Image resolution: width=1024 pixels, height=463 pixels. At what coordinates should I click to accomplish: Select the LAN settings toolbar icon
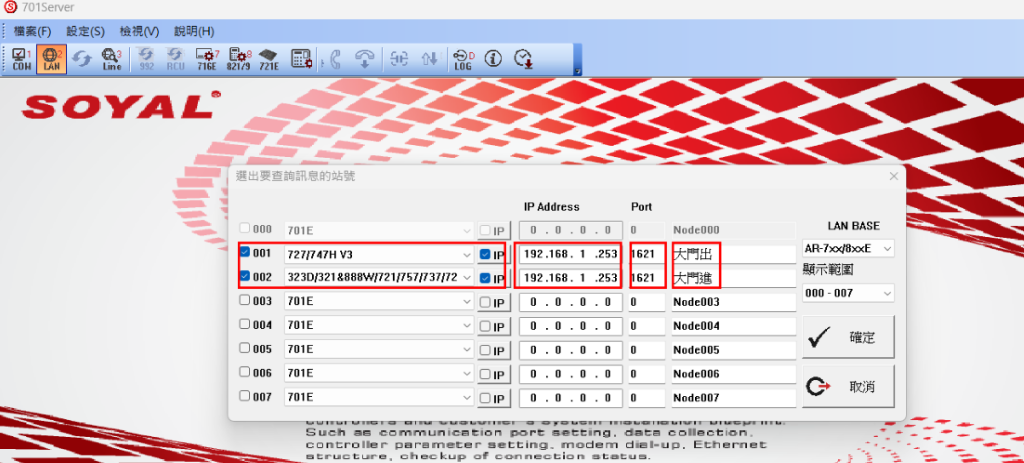[x=51, y=59]
